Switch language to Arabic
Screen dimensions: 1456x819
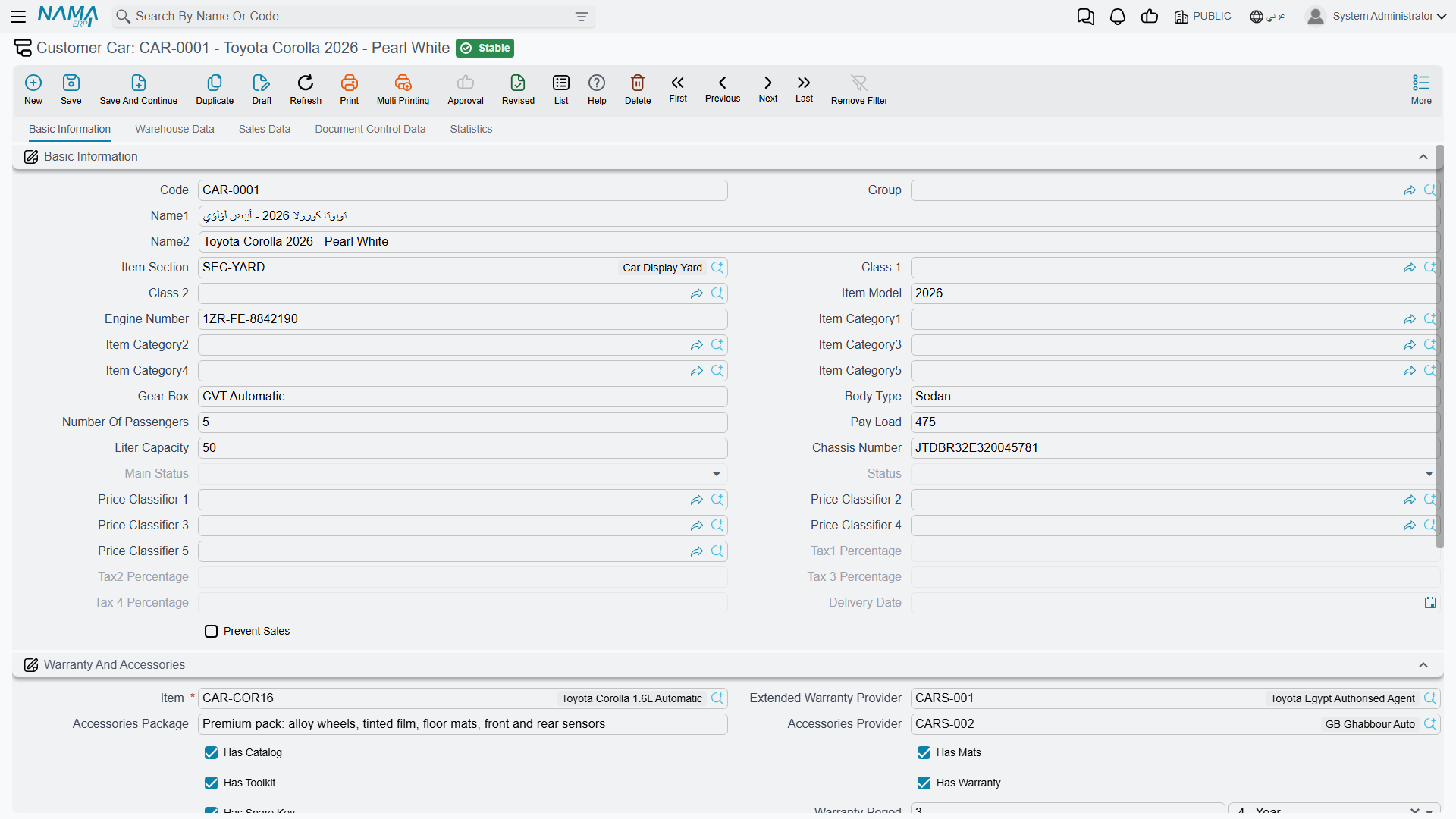pos(1268,16)
